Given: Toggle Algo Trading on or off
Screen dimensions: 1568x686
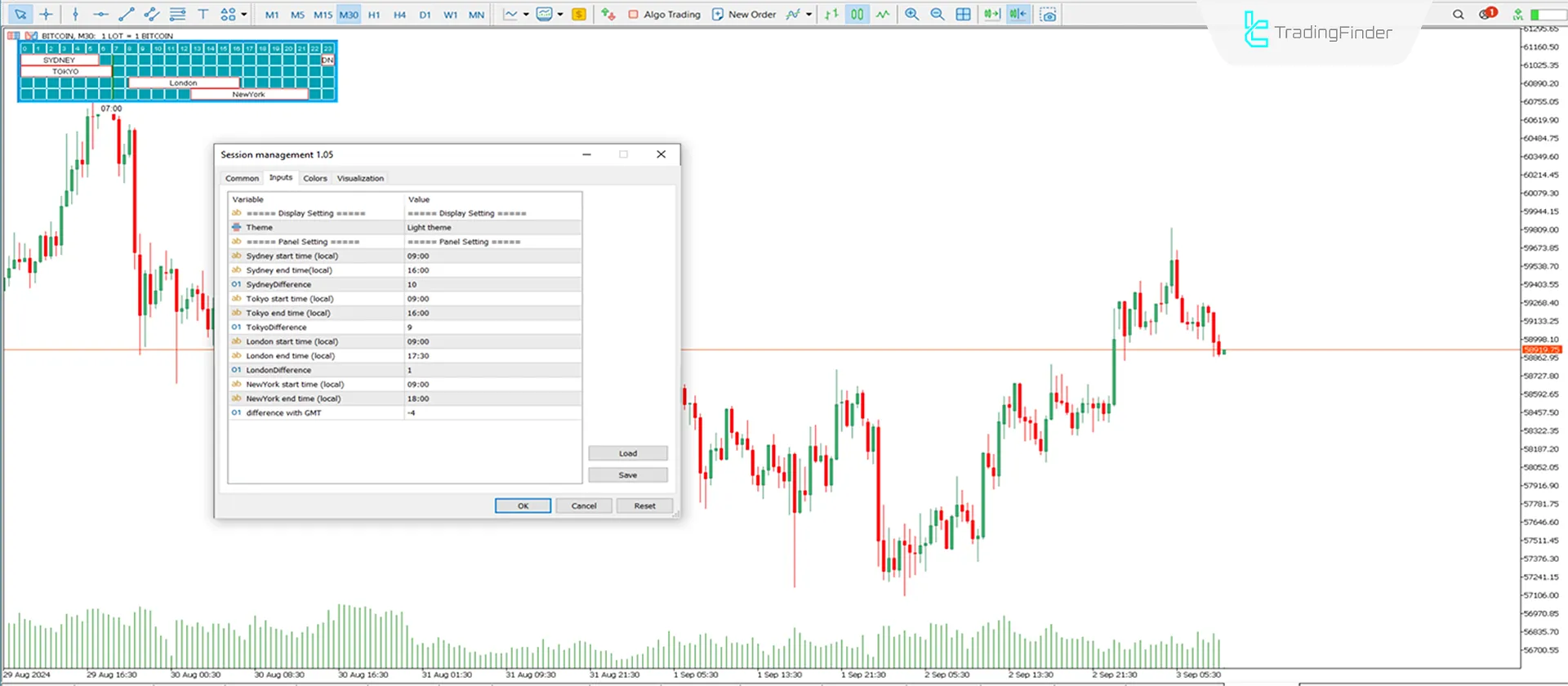Looking at the screenshot, I should pos(664,14).
